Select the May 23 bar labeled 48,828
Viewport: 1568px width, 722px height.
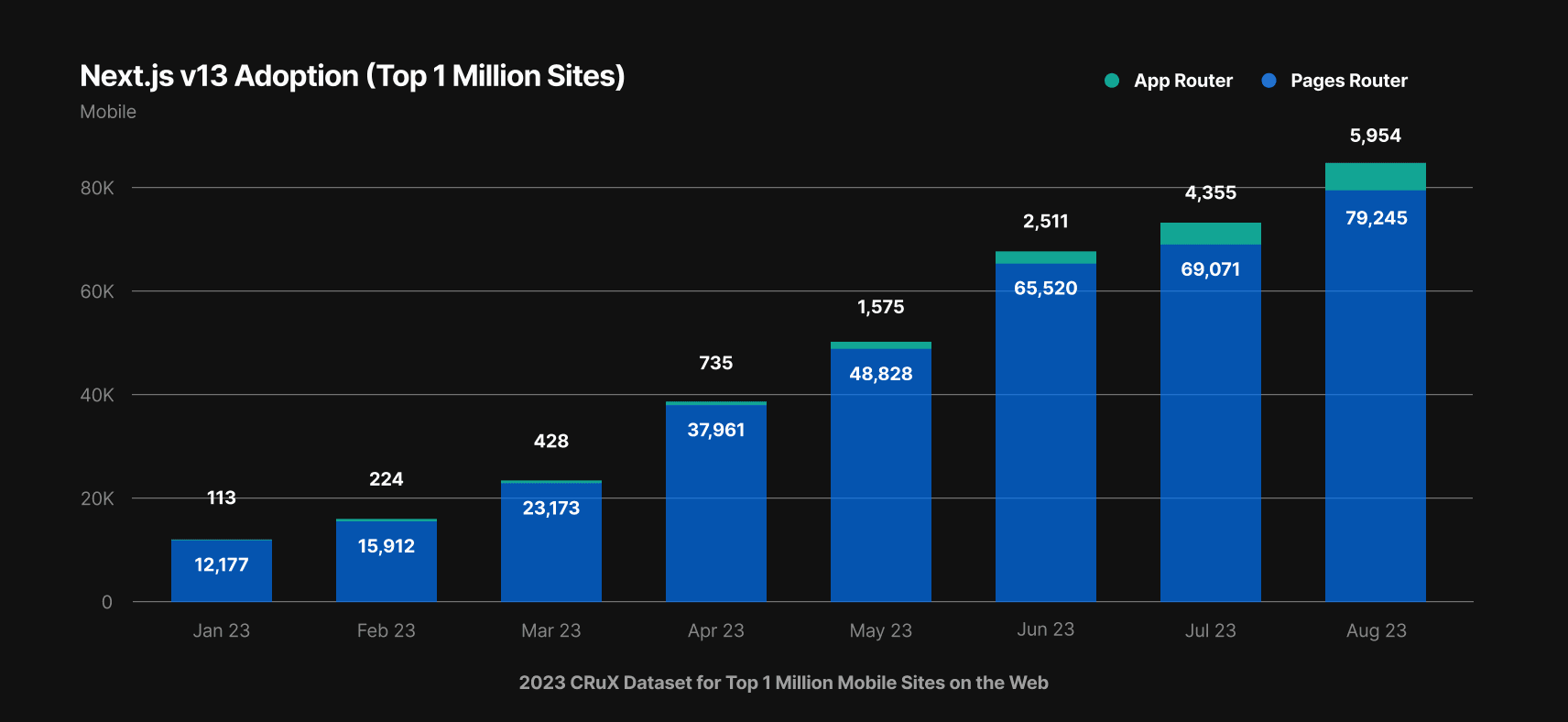pyautogui.click(x=881, y=476)
